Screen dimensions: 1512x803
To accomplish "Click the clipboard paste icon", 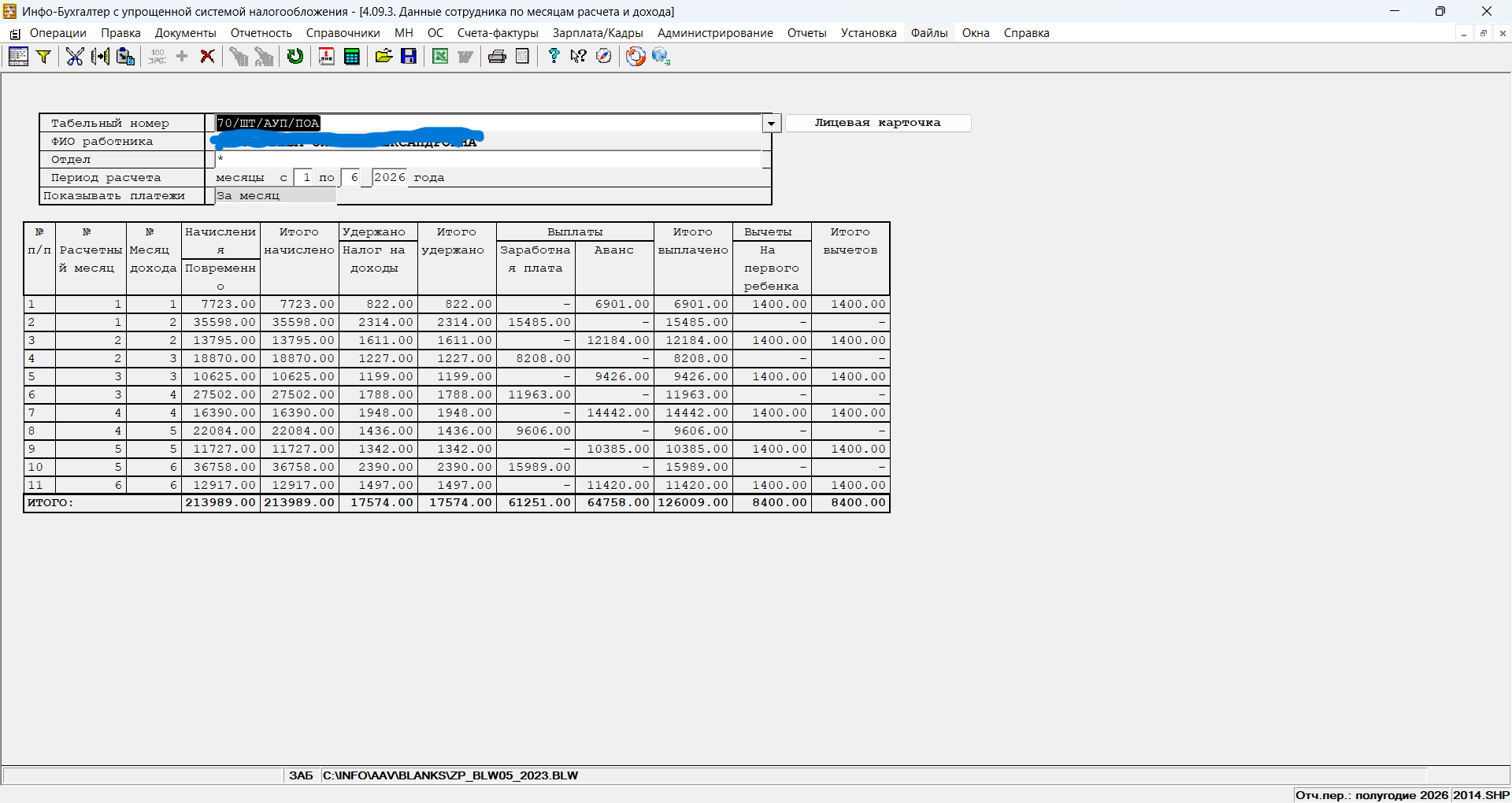I will tap(125, 56).
